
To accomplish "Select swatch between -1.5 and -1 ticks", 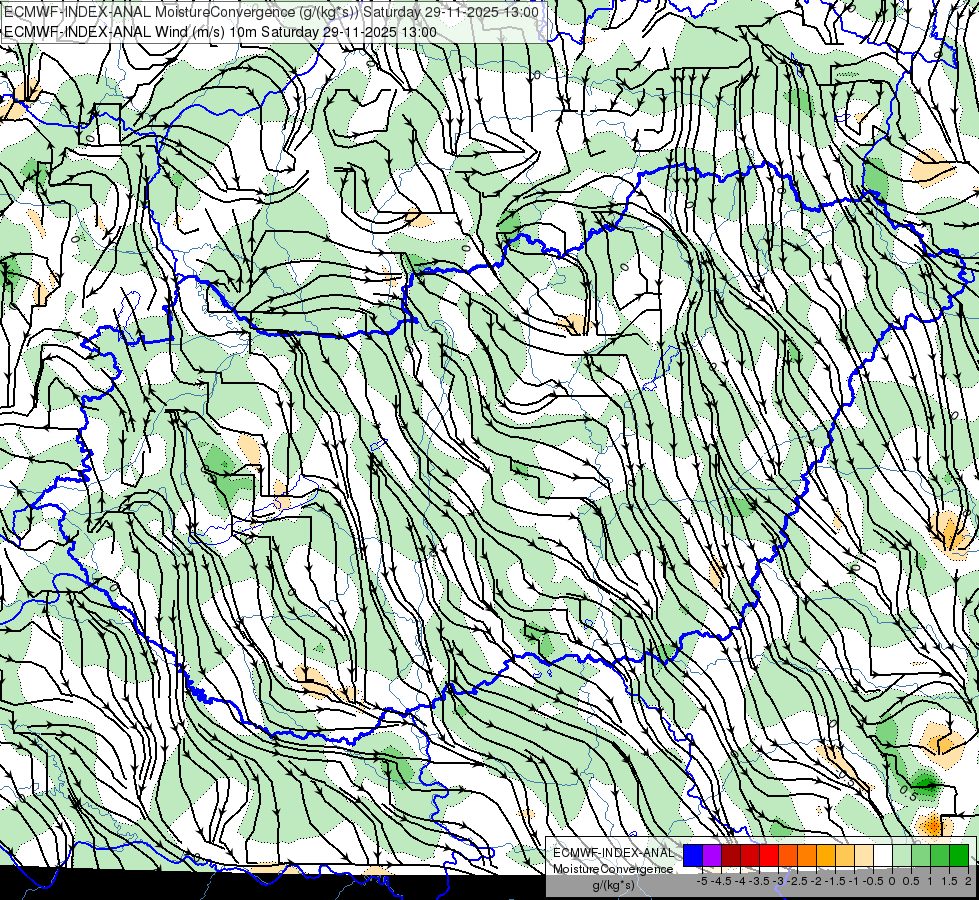I will click(845, 855).
